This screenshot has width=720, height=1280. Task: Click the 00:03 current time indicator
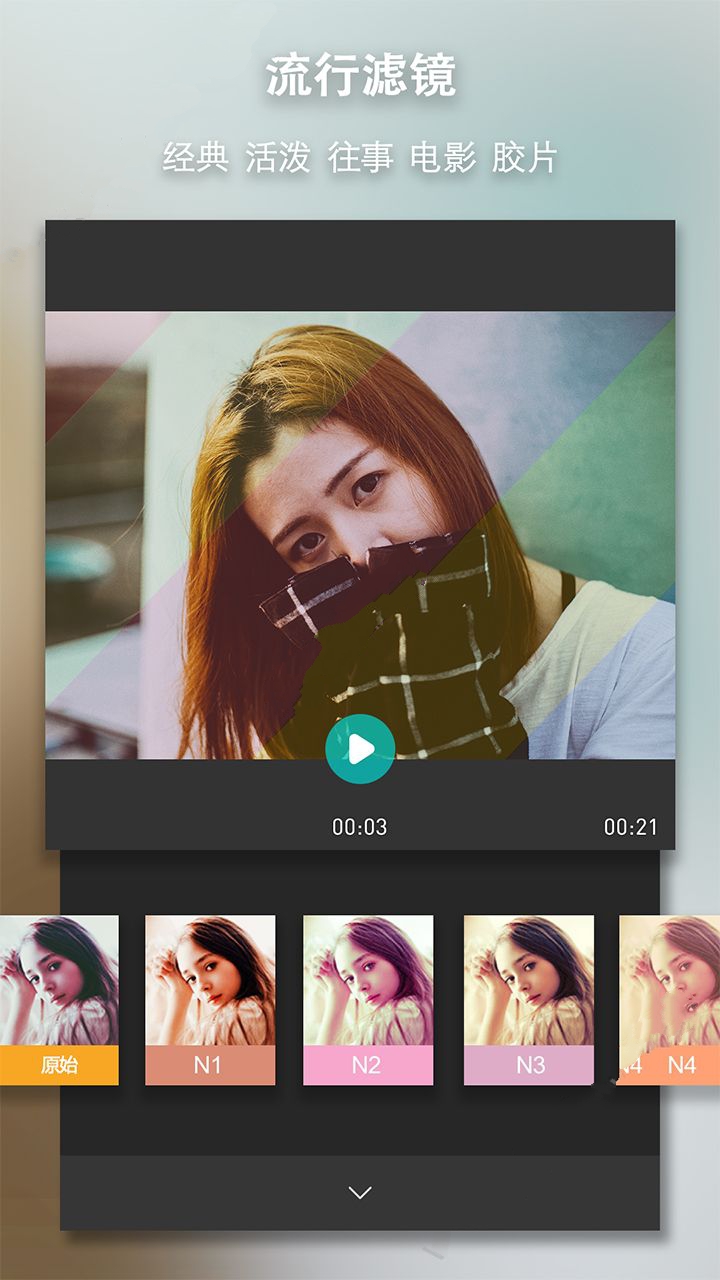360,827
